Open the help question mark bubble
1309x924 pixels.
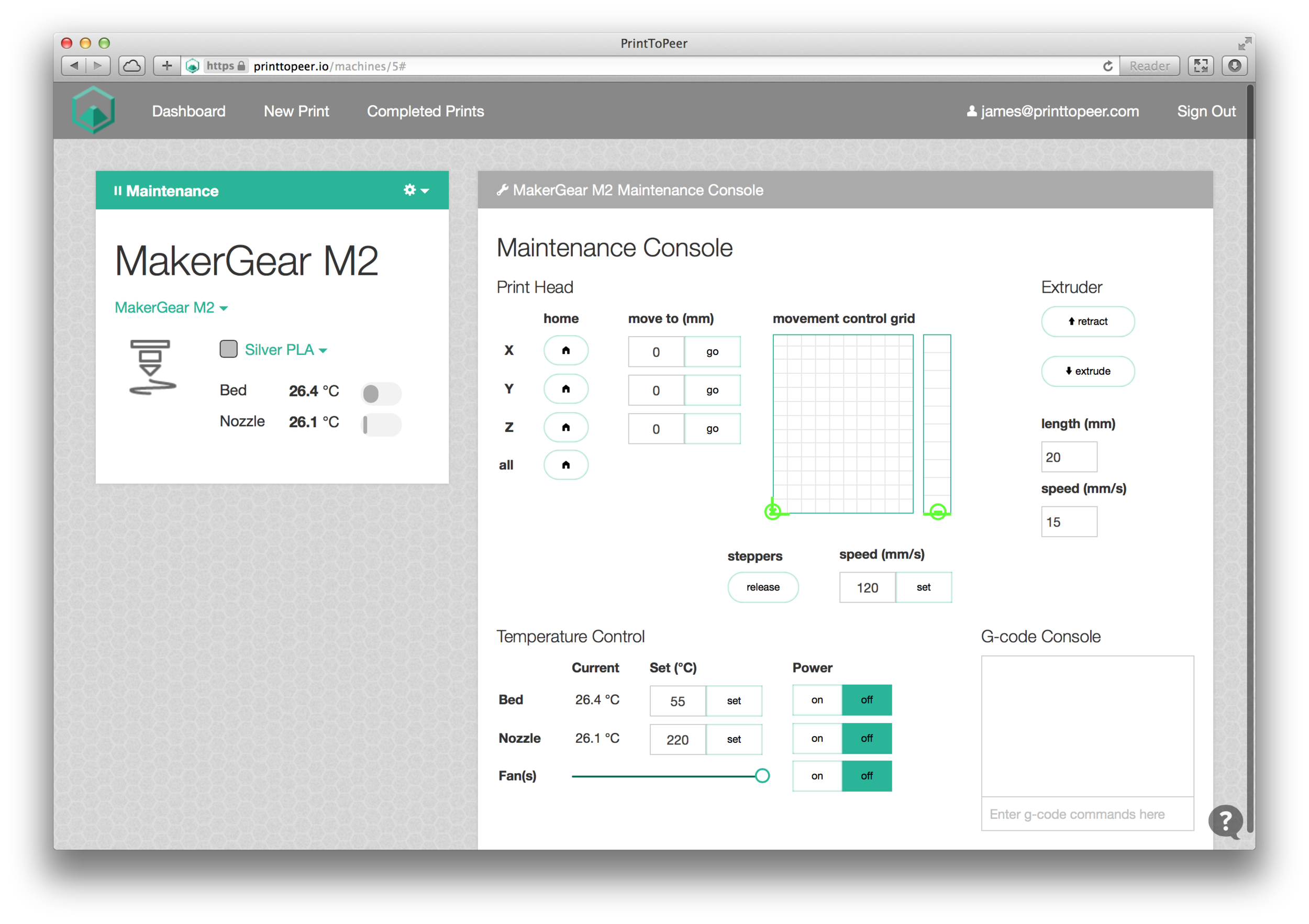pos(1225,821)
